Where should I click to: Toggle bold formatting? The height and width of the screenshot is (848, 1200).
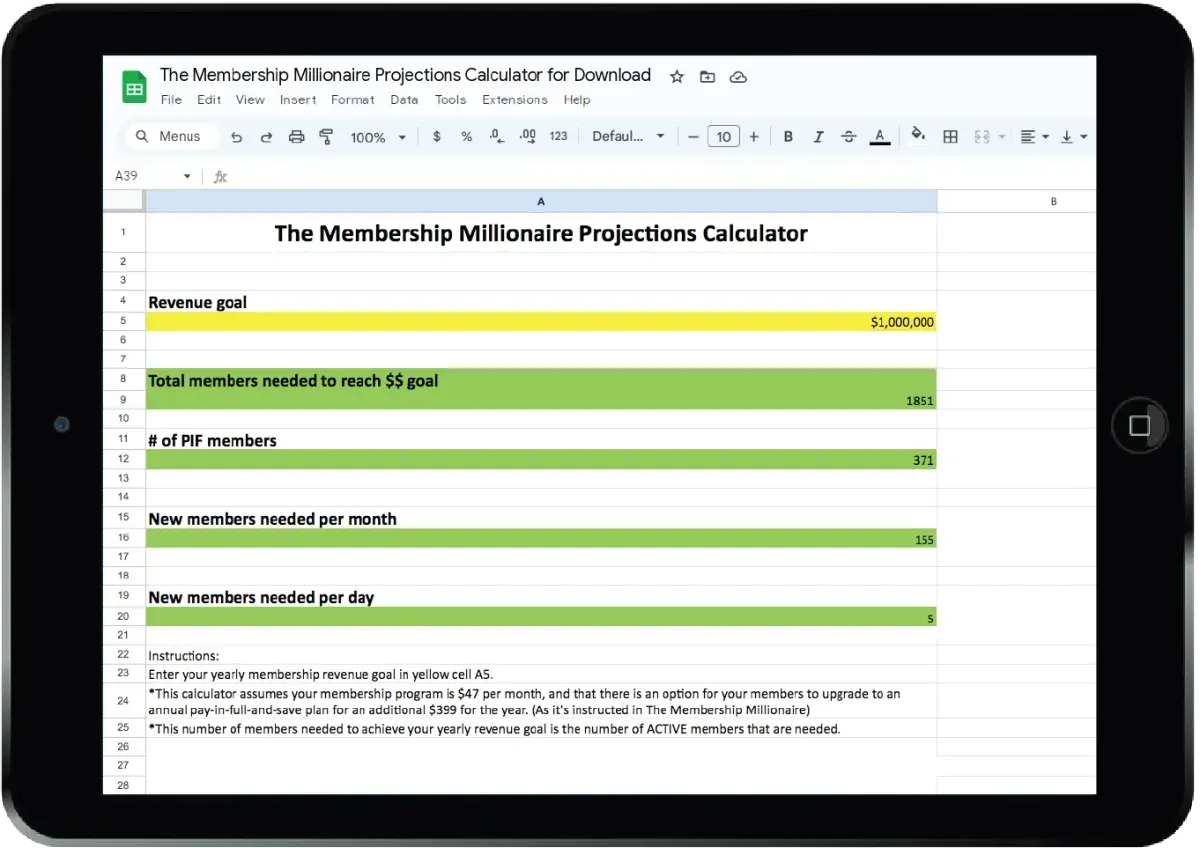point(788,137)
